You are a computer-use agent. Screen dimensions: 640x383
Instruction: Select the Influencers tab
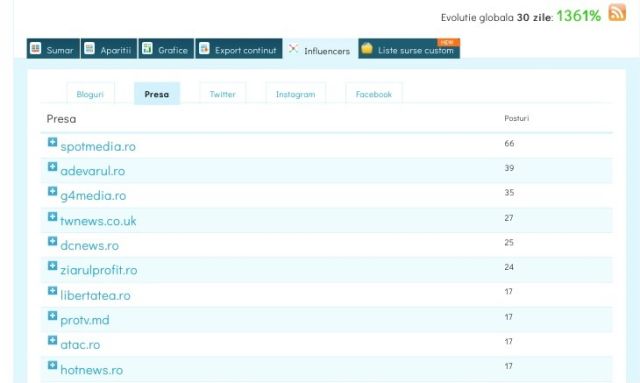pos(320,49)
